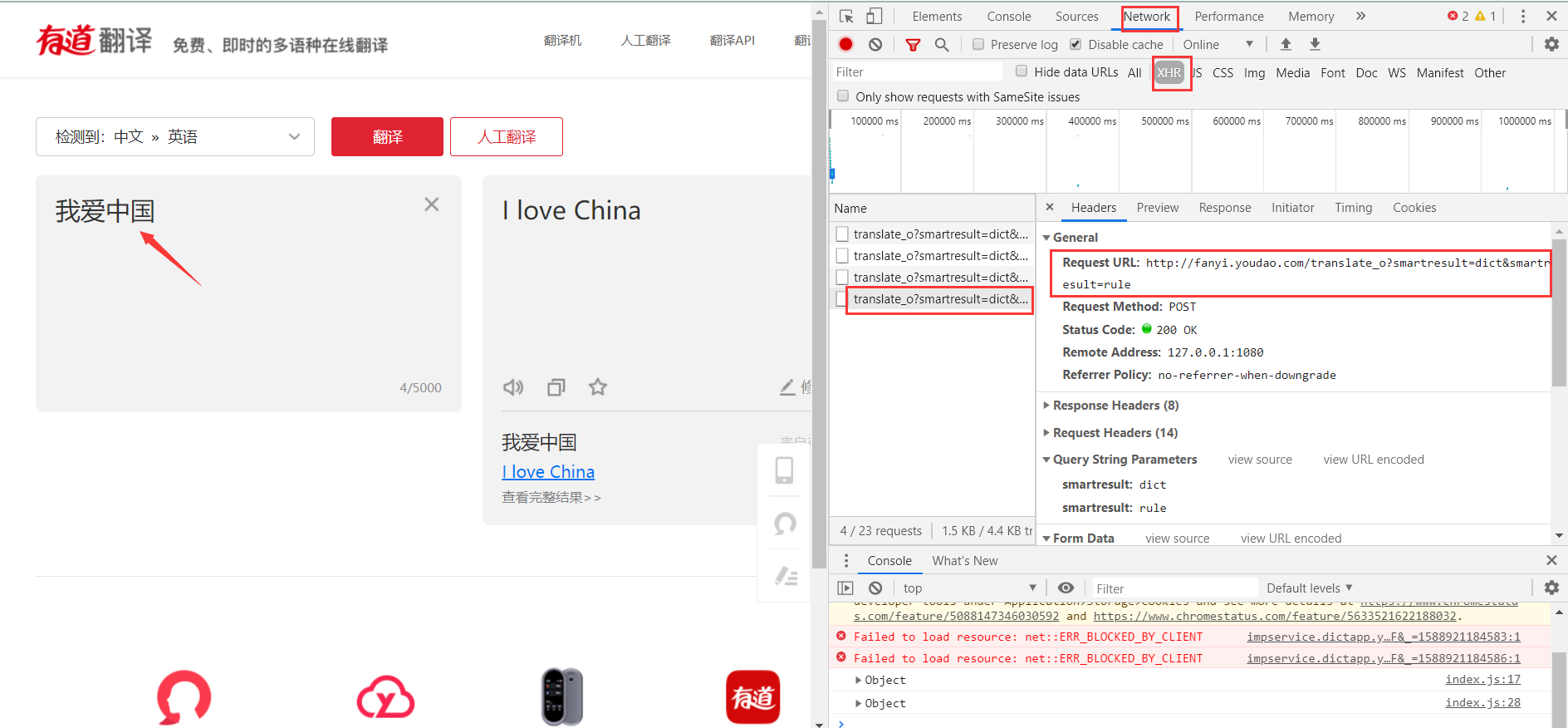
Task: Open the Performance tab
Action: [1229, 16]
